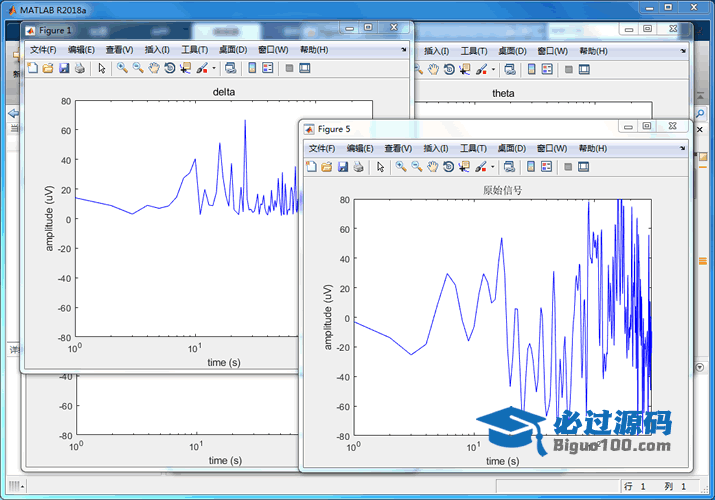Expand brush color dropdown arrow in Figure 5
The height and width of the screenshot is (500, 715).
point(491,167)
